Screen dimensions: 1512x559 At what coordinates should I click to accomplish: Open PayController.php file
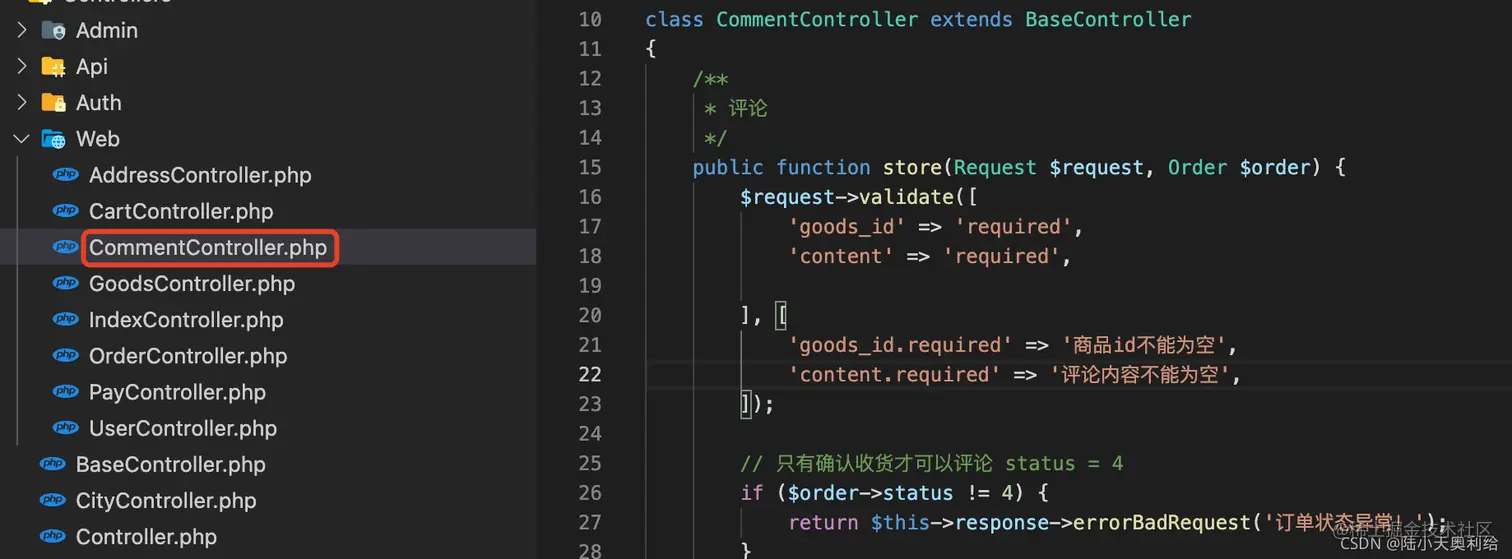click(x=177, y=391)
